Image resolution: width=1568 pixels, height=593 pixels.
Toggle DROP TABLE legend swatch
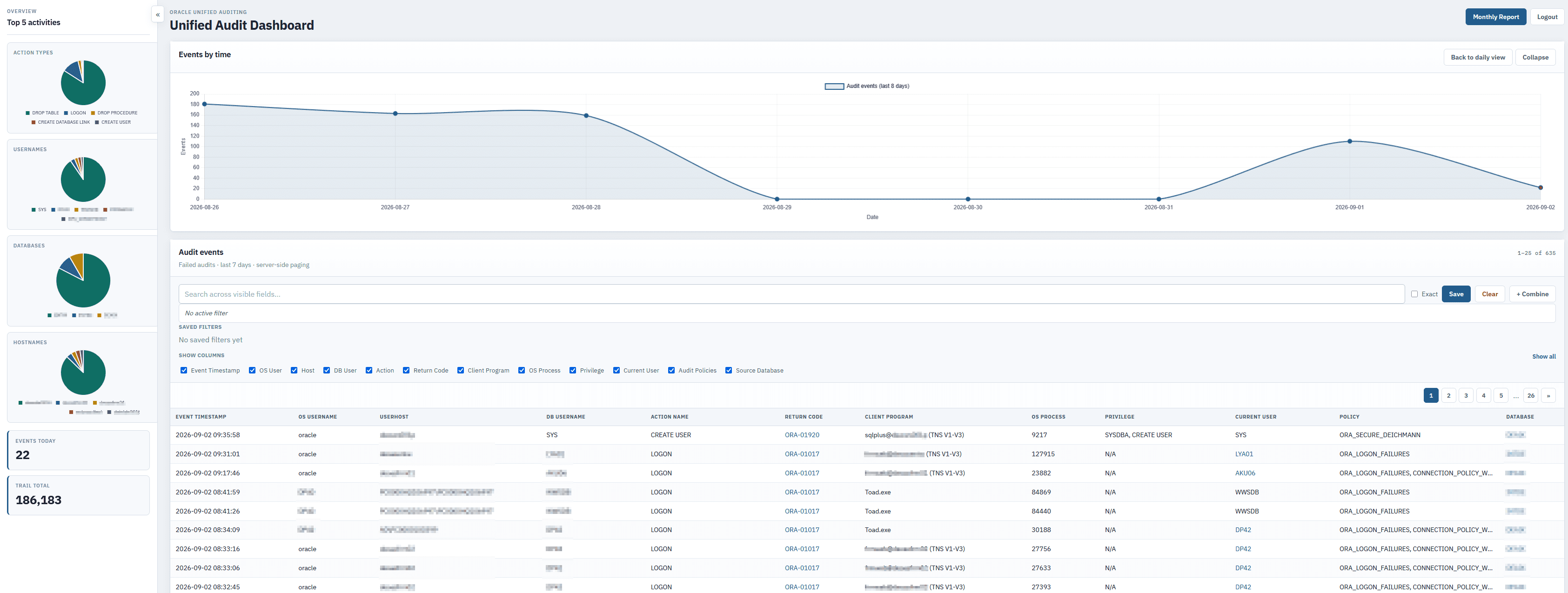pos(28,113)
